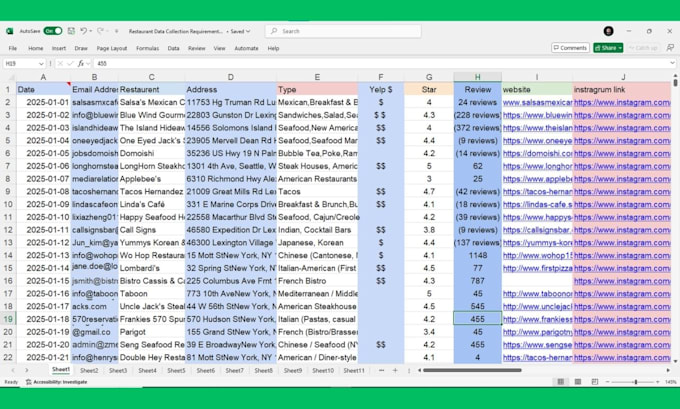The height and width of the screenshot is (409, 680).
Task: Add a new sheet with plus icon
Action: click(x=395, y=370)
